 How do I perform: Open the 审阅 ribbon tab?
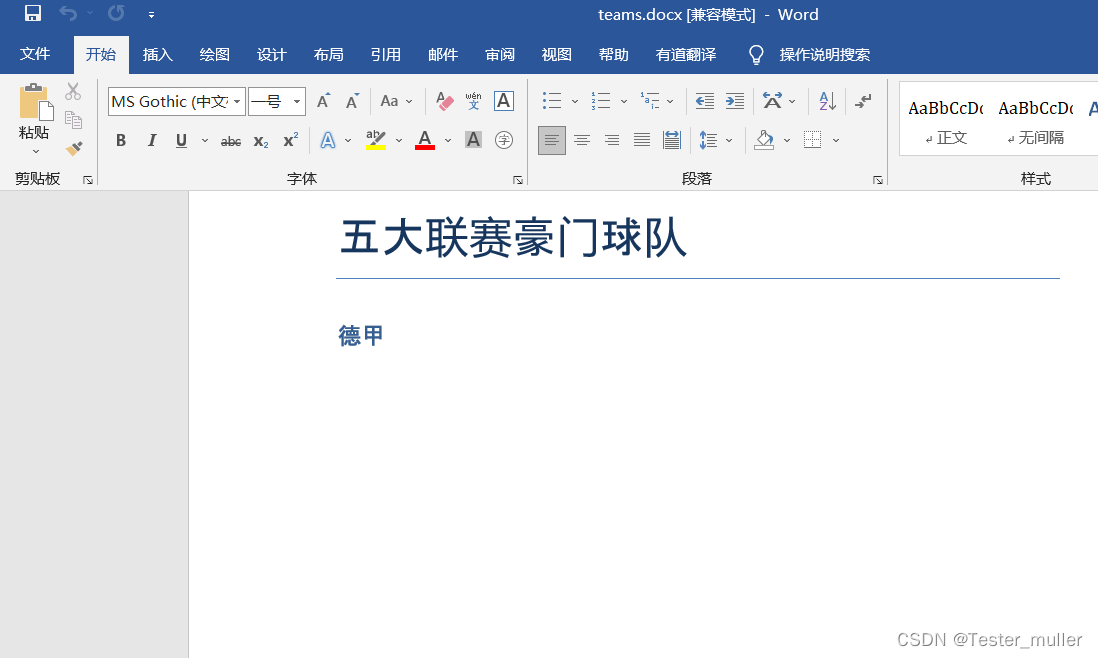[499, 55]
